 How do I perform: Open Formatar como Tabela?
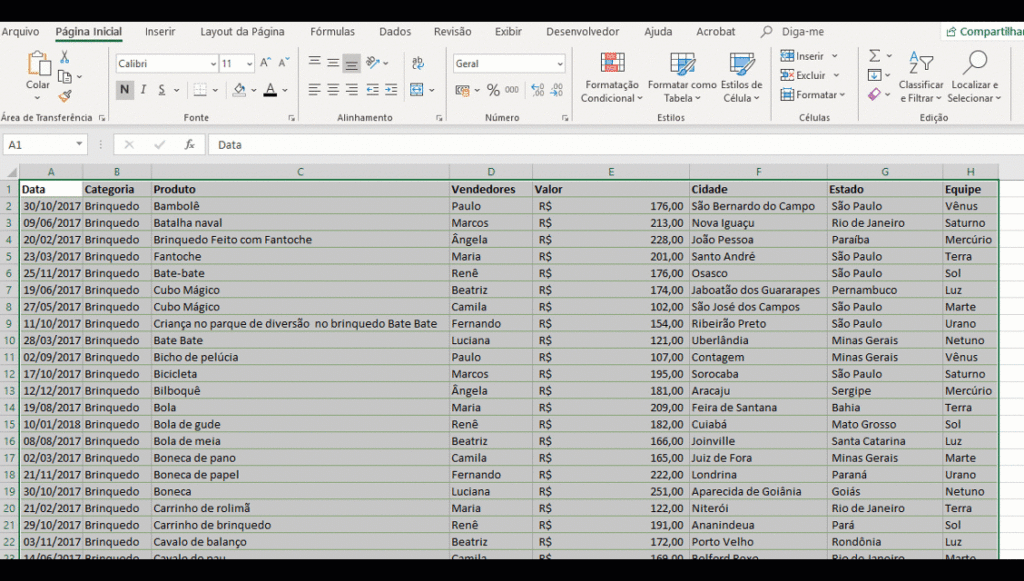coord(682,78)
